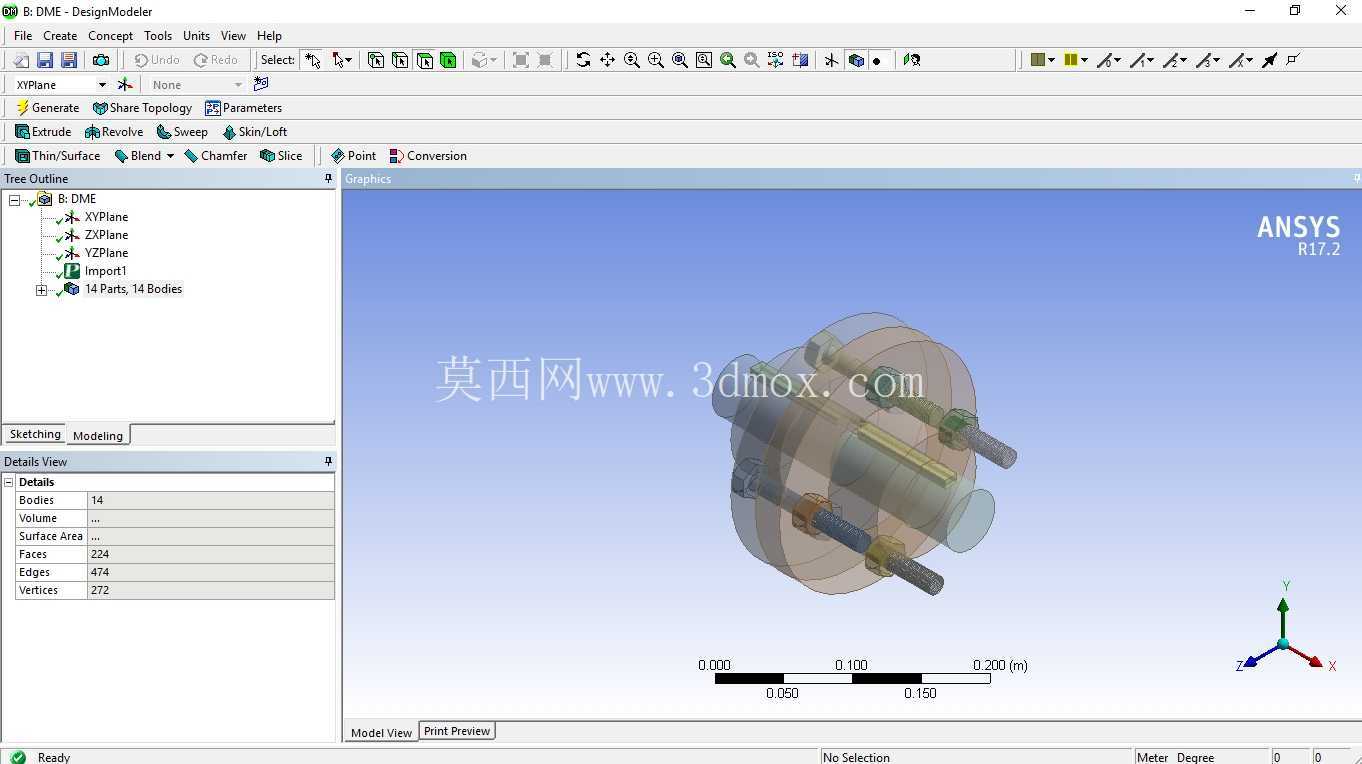1362x764 pixels.
Task: Expand the 14 Parts, 14 Bodies node
Action: 41,290
